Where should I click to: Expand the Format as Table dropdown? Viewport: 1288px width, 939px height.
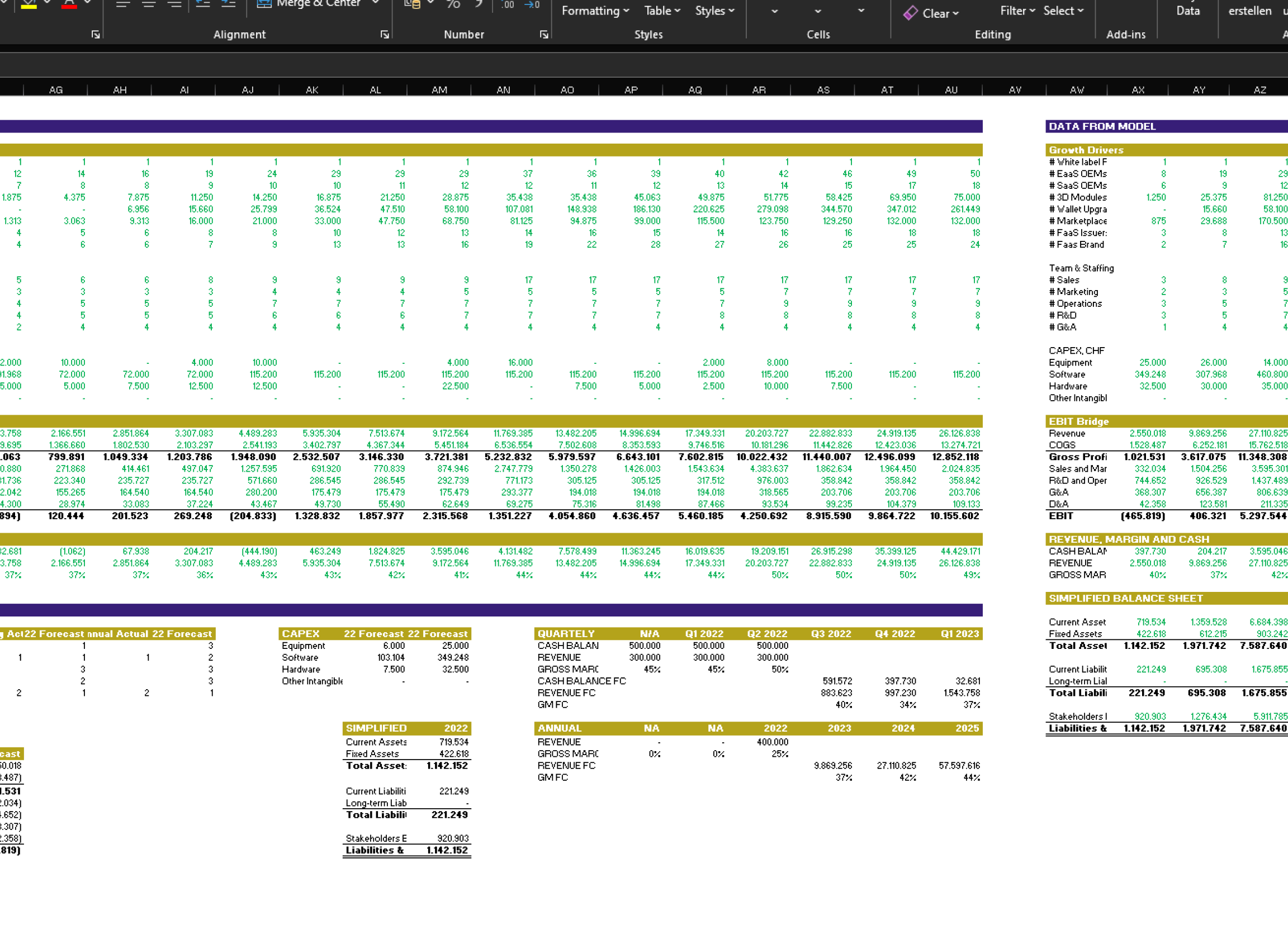(662, 10)
